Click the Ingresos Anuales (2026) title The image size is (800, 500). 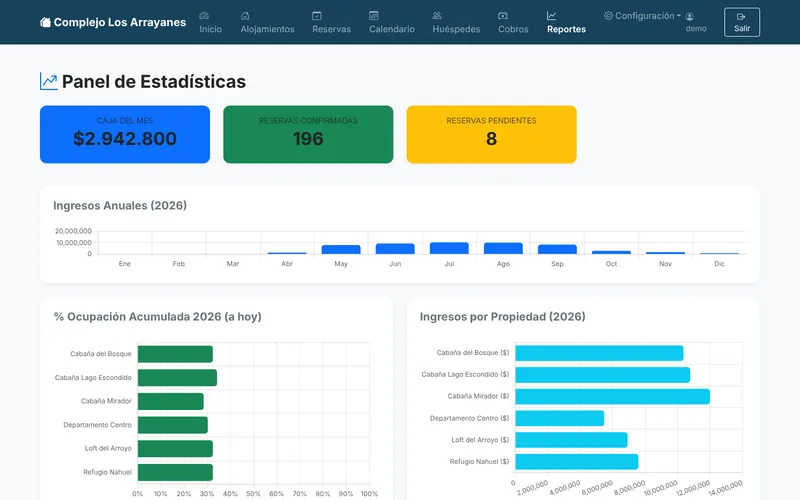pos(120,206)
